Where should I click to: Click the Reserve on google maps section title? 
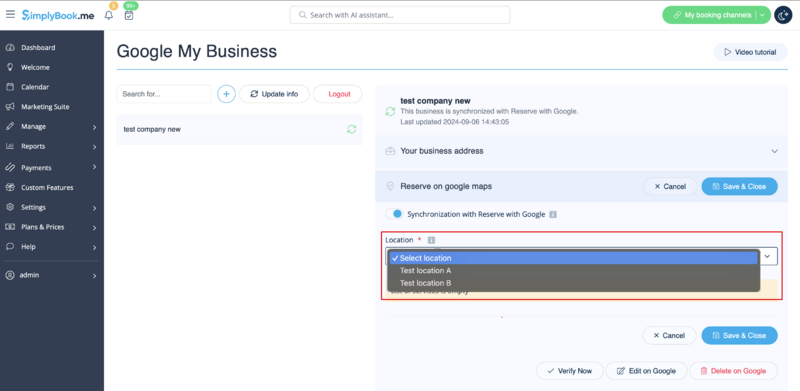point(446,186)
